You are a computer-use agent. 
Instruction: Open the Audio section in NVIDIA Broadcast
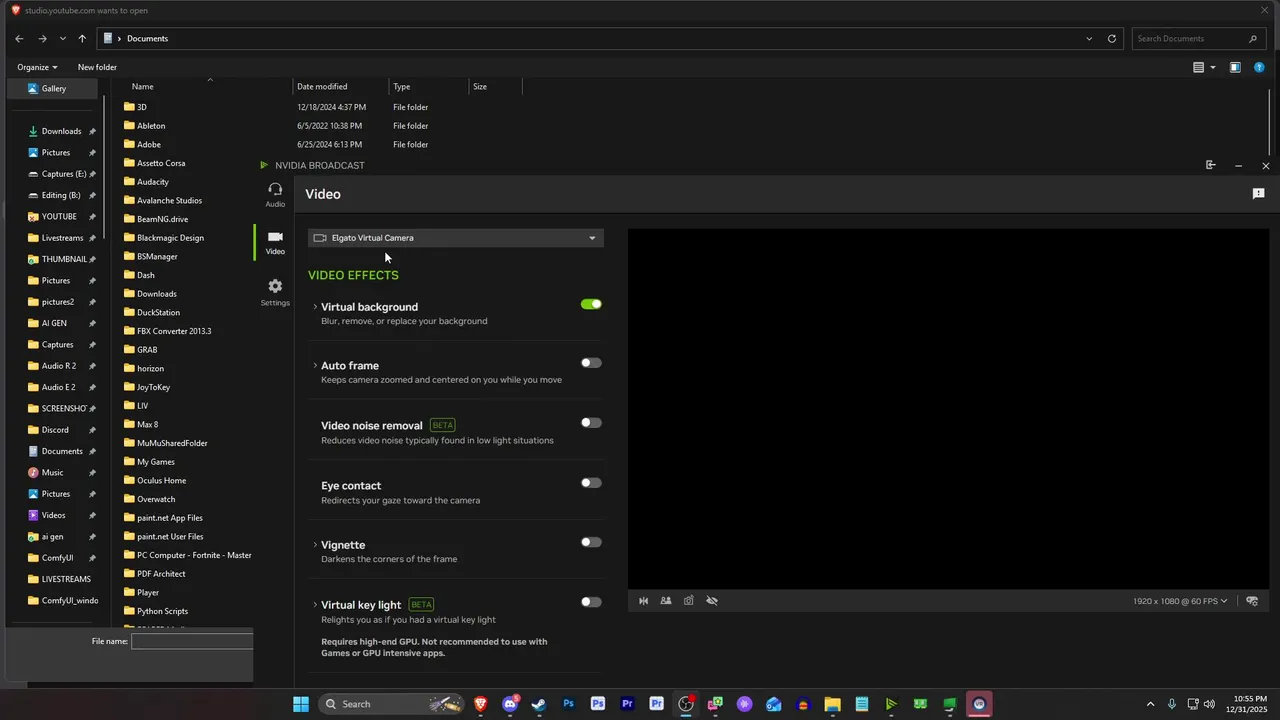coord(275,195)
